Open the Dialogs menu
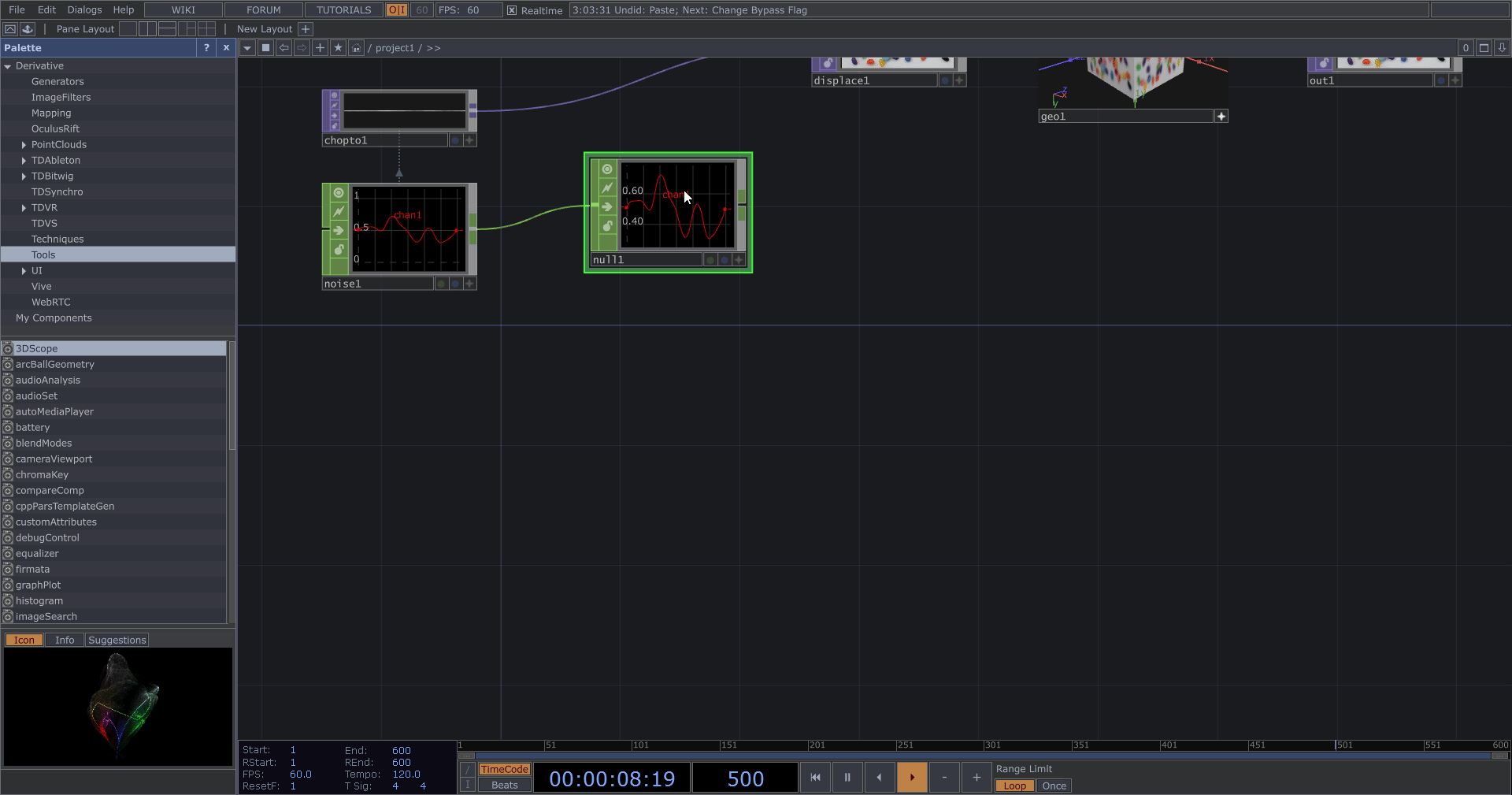The height and width of the screenshot is (795, 1512). [x=84, y=10]
